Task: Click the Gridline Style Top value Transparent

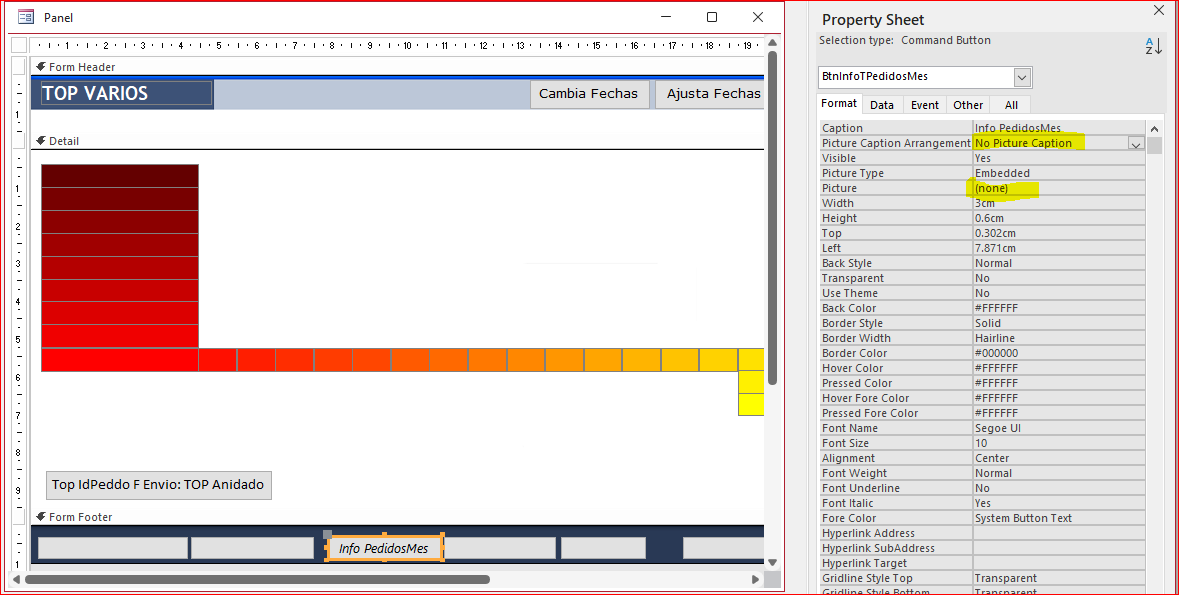Action: (x=1059, y=578)
